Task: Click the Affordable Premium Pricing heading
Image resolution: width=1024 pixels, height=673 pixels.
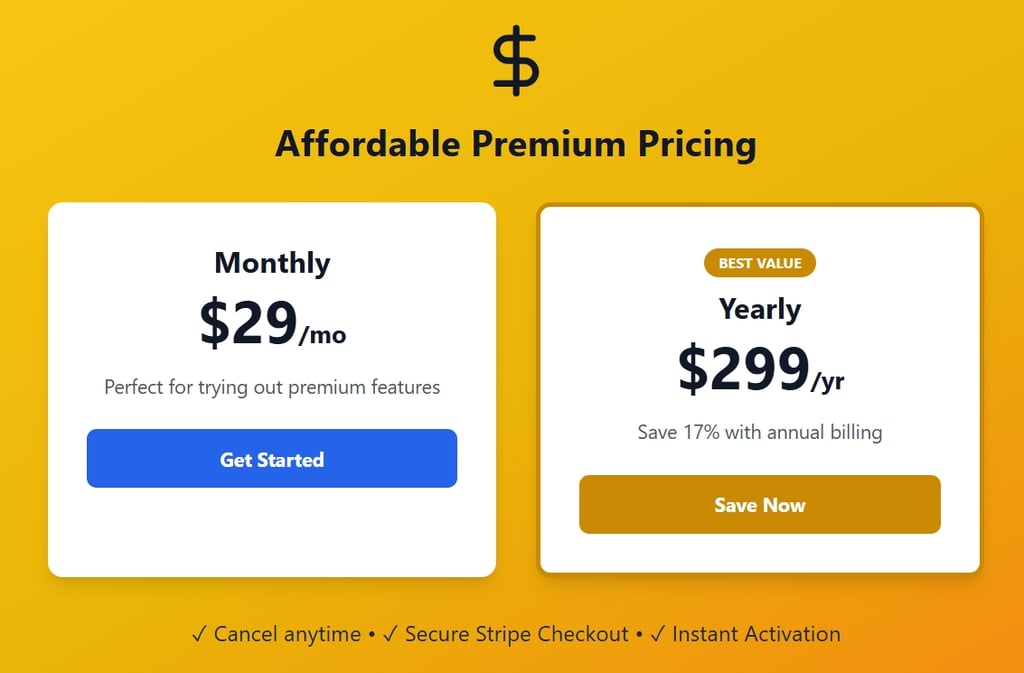Action: pos(516,143)
